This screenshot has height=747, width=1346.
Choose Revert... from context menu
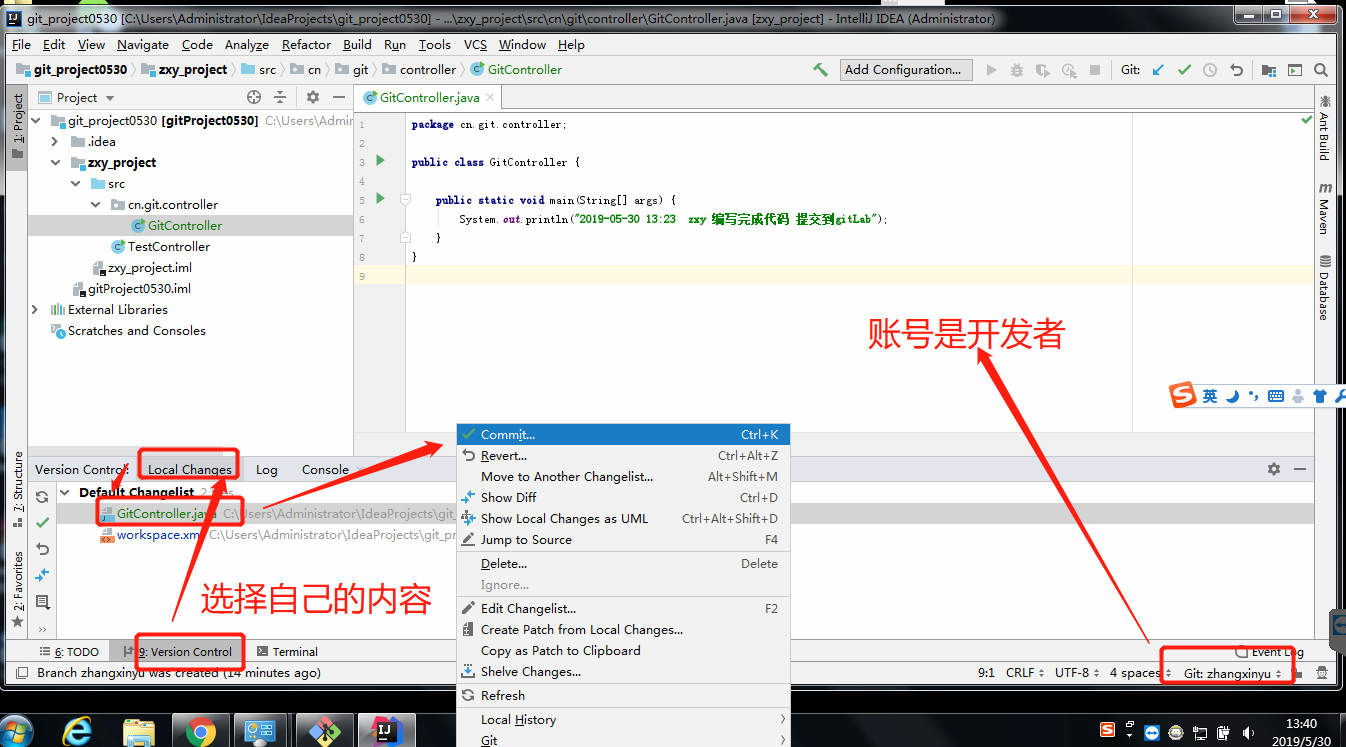pyautogui.click(x=623, y=456)
